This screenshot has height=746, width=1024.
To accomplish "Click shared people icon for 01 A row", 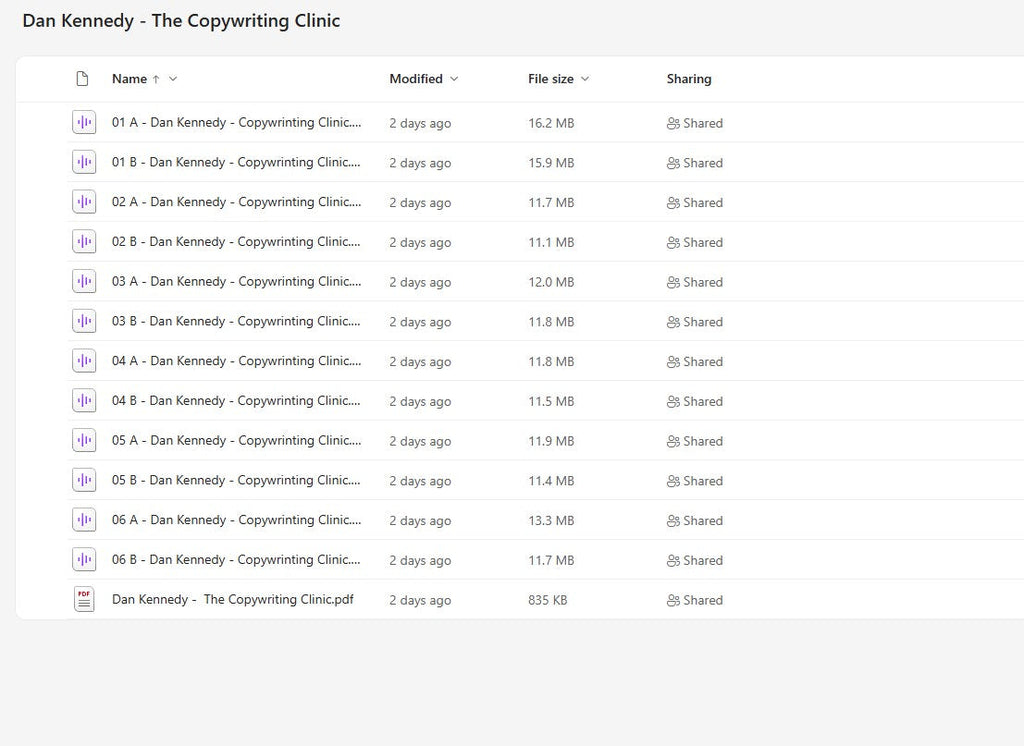I will pos(673,123).
